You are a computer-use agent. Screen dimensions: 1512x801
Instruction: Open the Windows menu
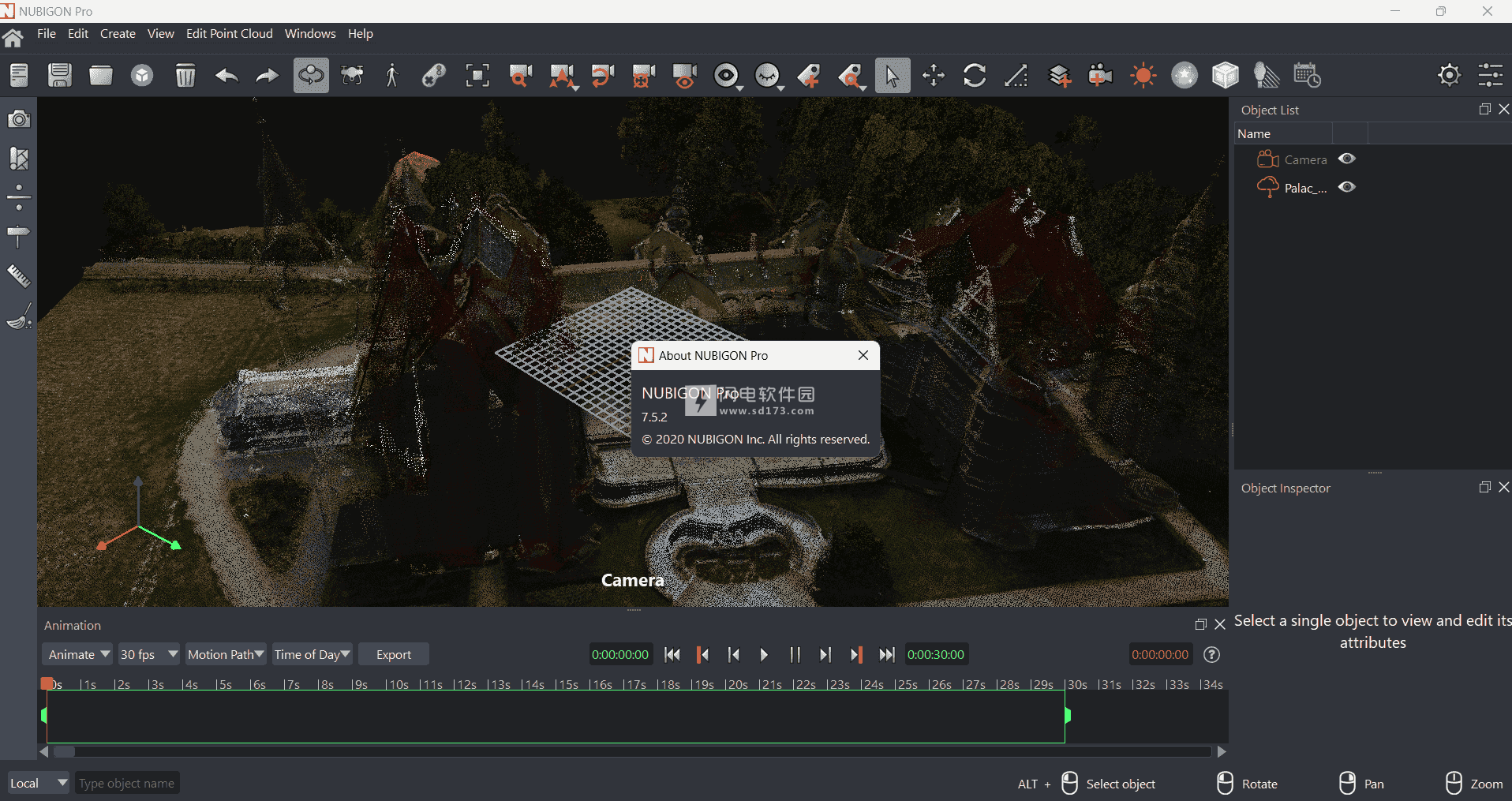310,34
